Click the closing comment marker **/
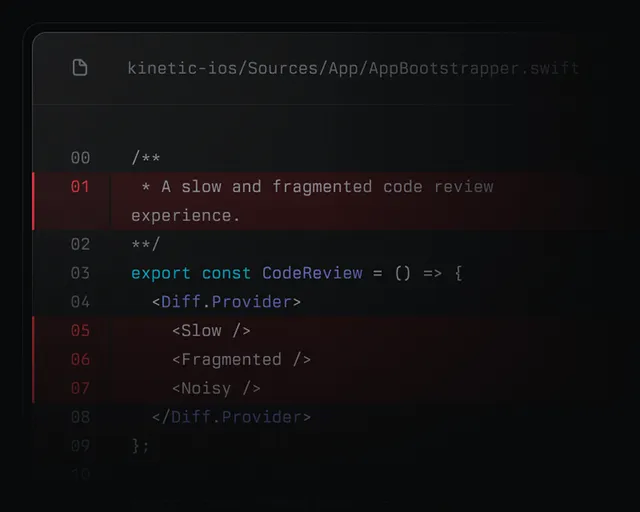Image resolution: width=640 pixels, height=512 pixels. (x=146, y=244)
